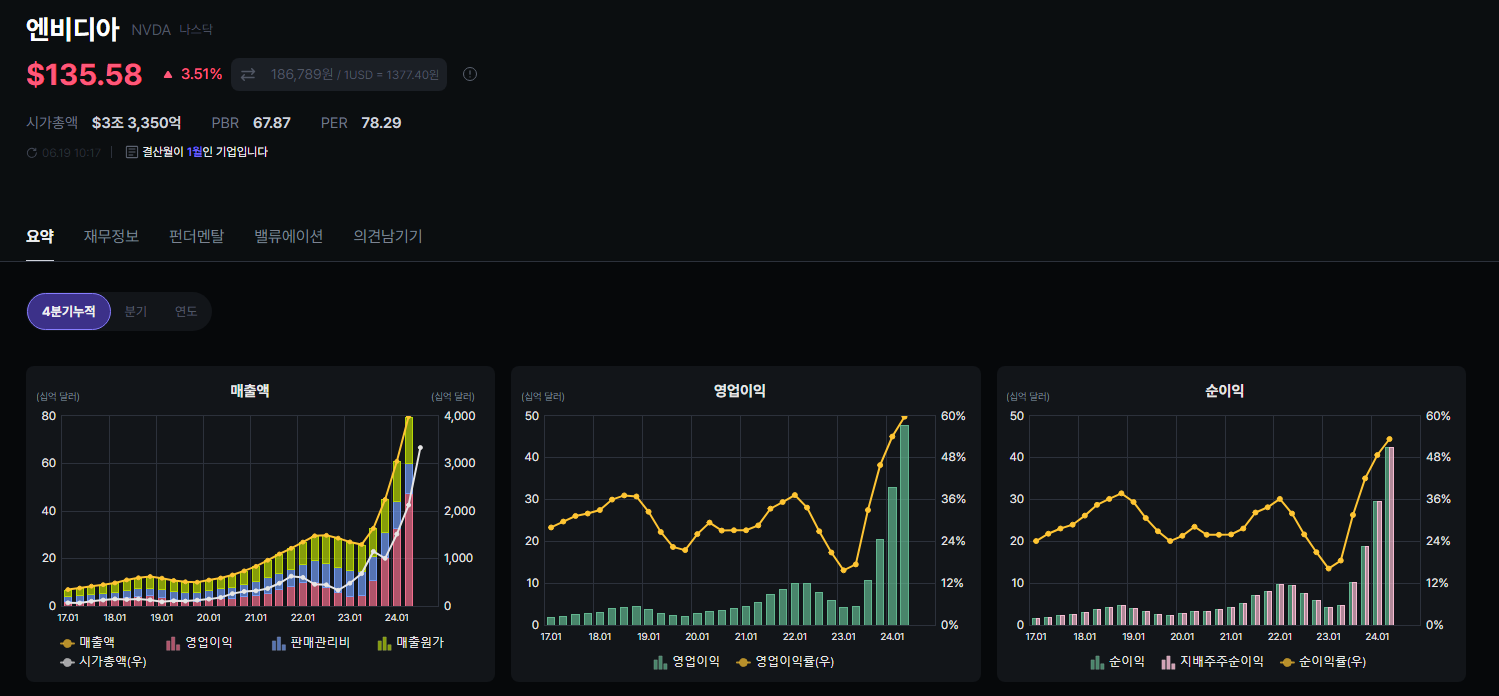
Task: Click the latest stacked bar in 매출액 chart
Action: pyautogui.click(x=408, y=511)
